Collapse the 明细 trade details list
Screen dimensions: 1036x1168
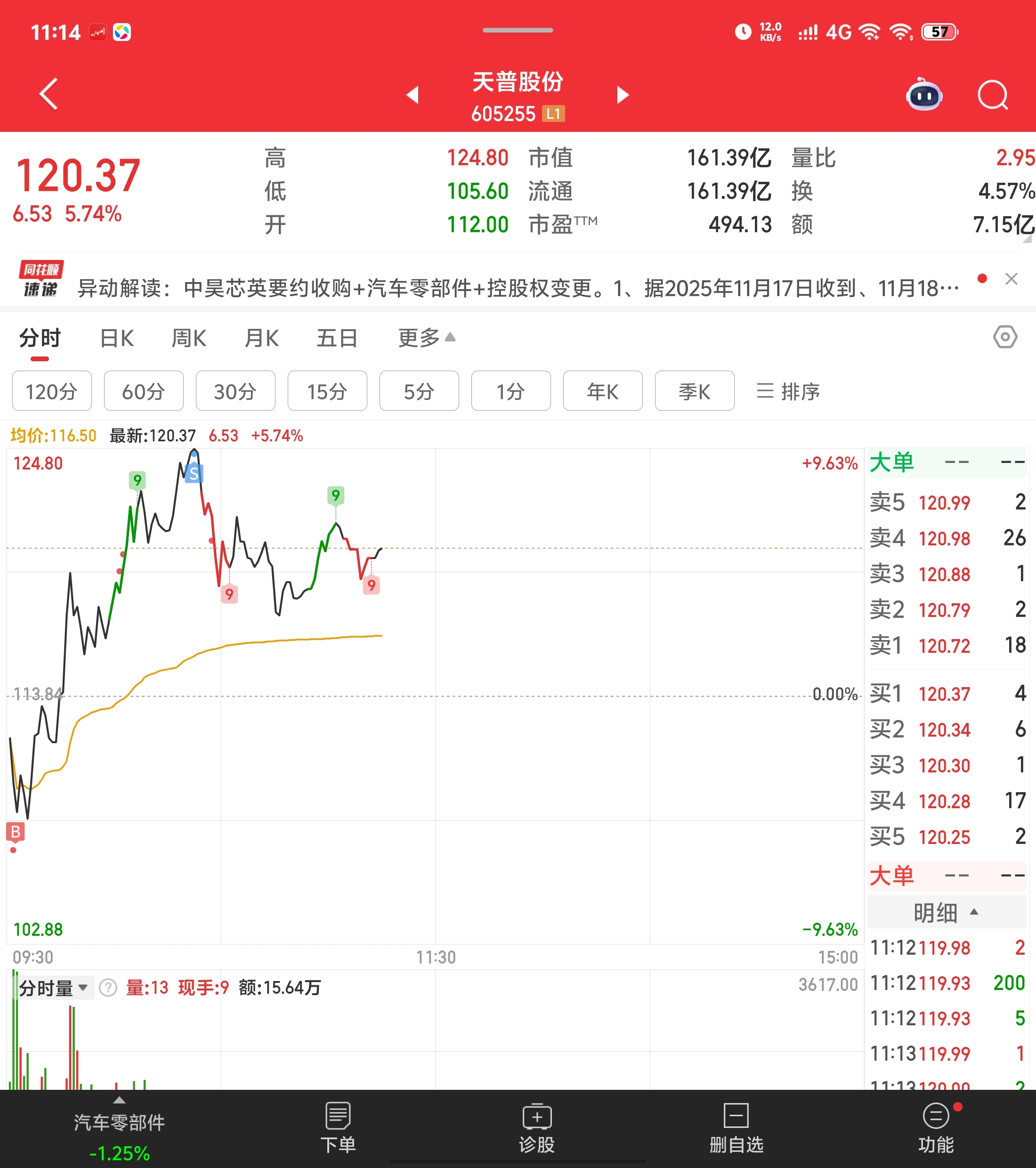tap(946, 913)
